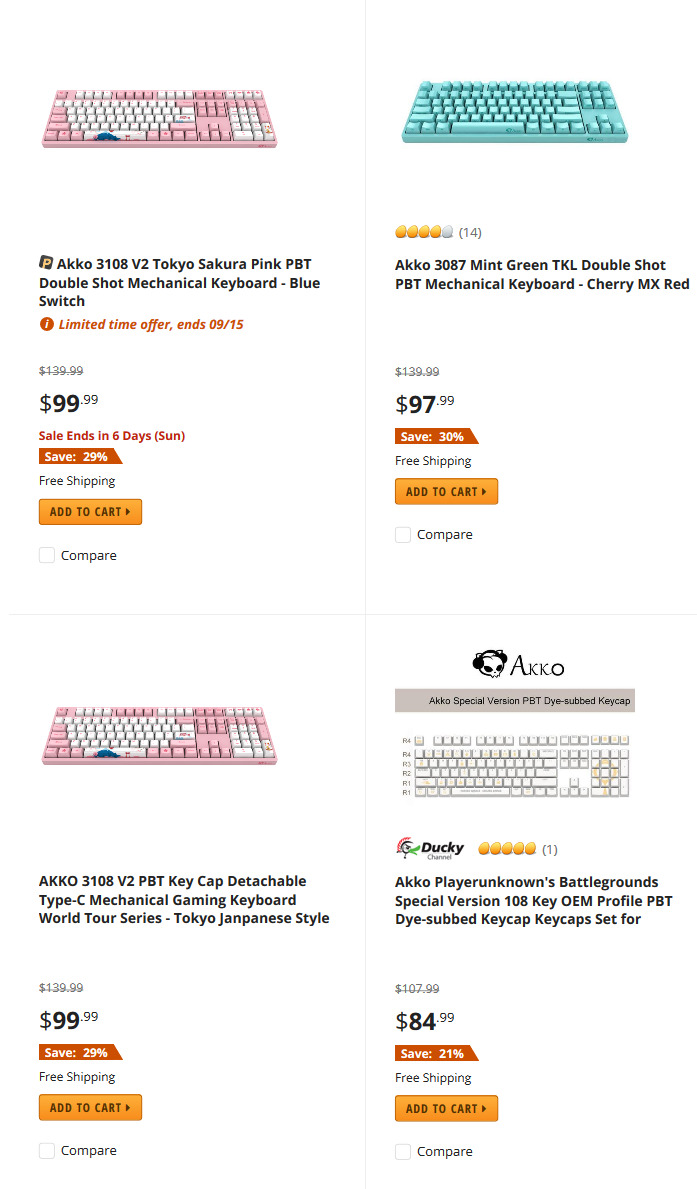
Task: Click the Save 21% badge
Action: point(436,1053)
